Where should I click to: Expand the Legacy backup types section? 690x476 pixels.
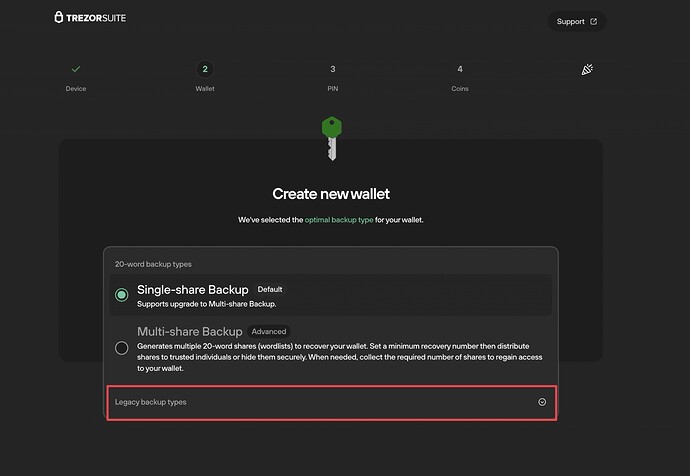tap(332, 403)
